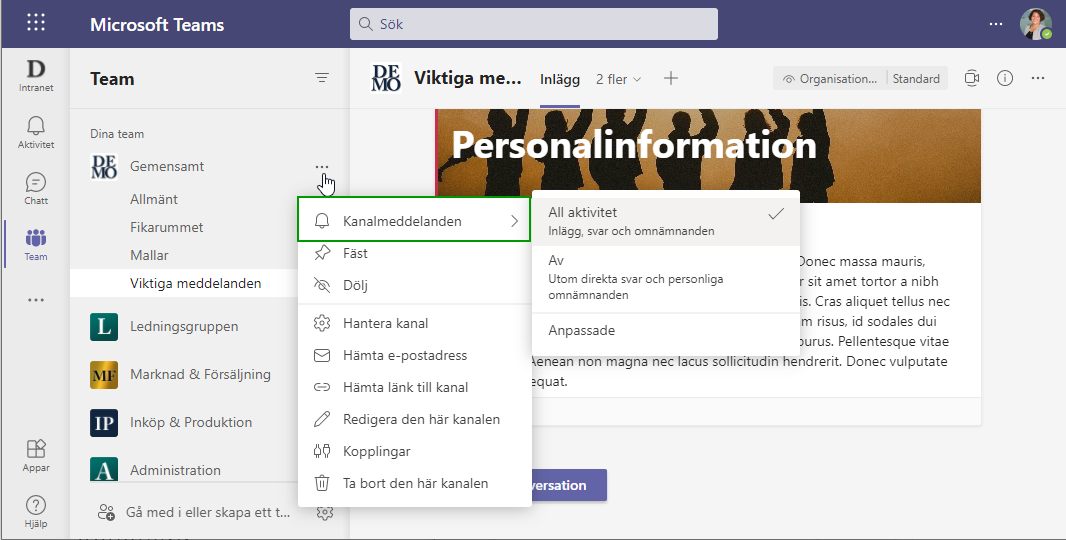Open channel info with the info icon

1005,78
